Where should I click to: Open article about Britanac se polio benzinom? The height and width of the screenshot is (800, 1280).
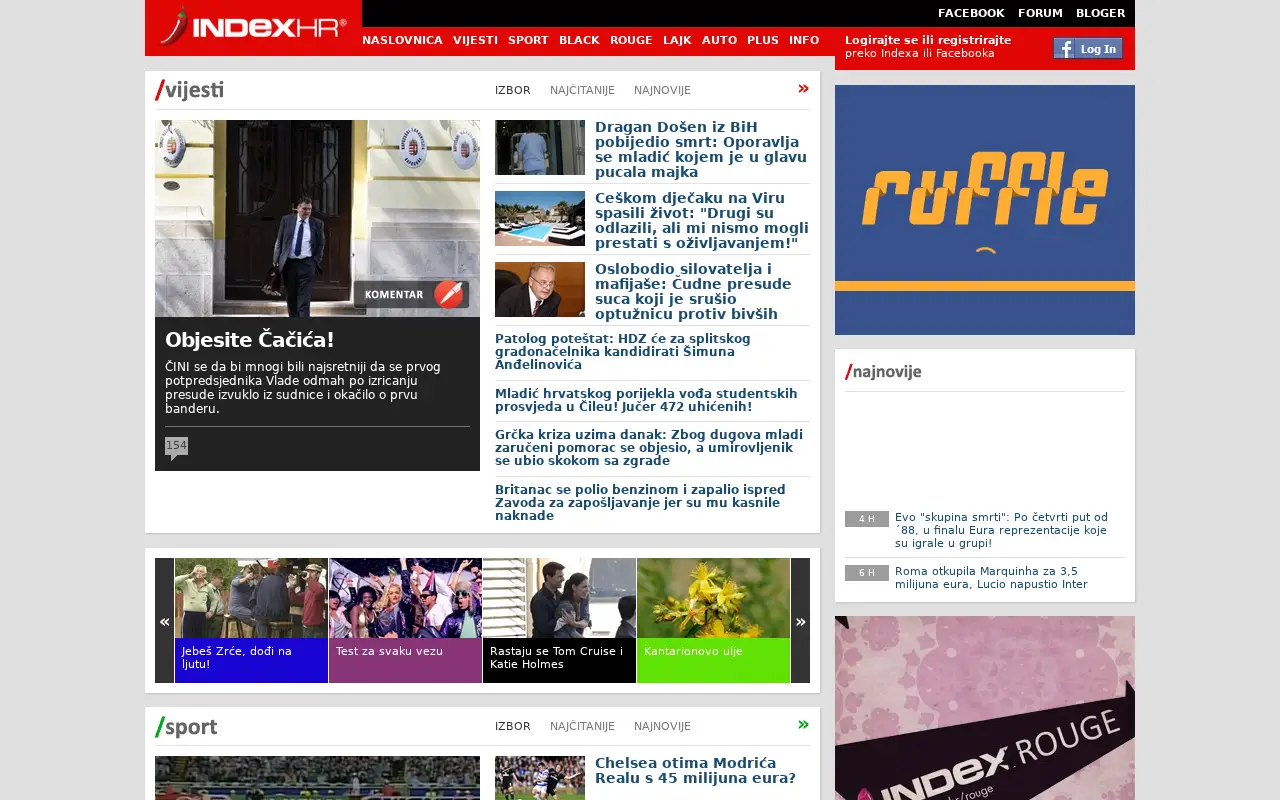pyautogui.click(x=640, y=502)
